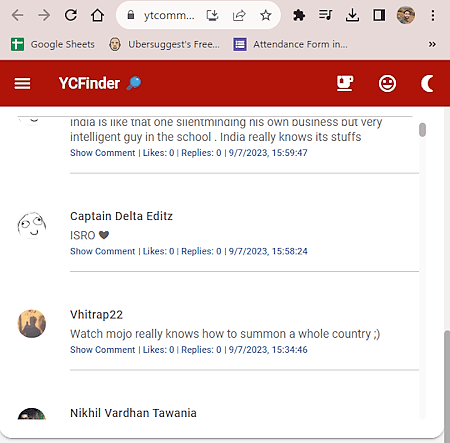Toggle the browser side panel

(379, 15)
